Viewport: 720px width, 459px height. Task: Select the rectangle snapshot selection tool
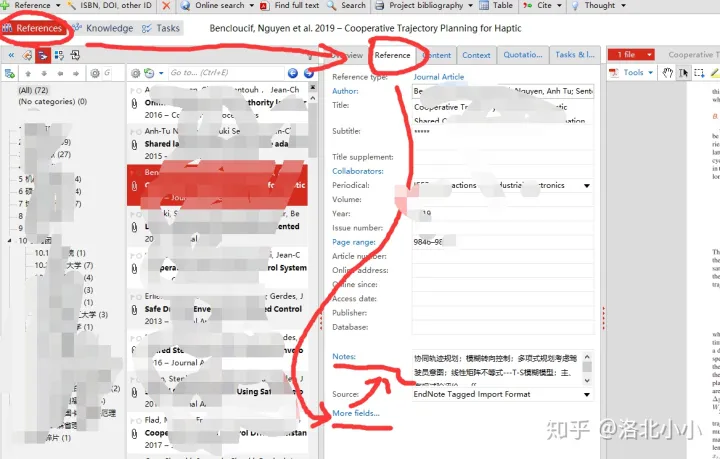[x=699, y=73]
